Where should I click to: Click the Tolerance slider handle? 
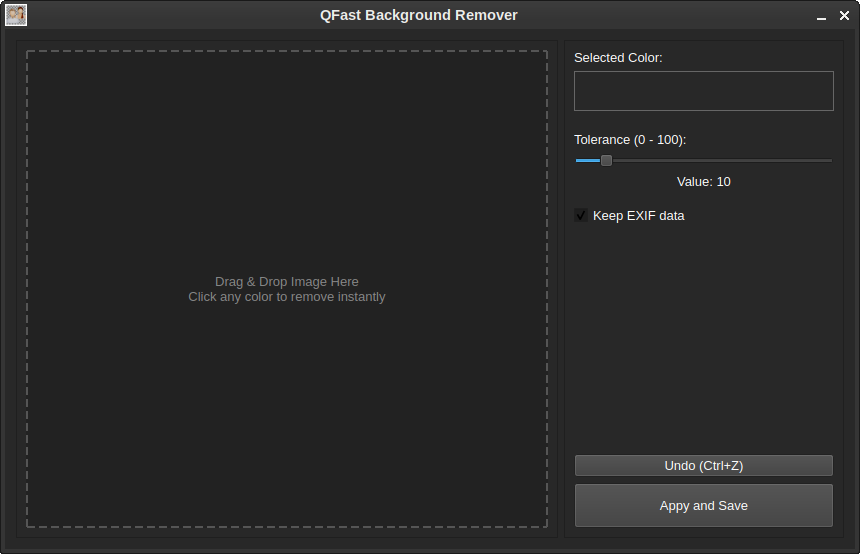pos(606,160)
